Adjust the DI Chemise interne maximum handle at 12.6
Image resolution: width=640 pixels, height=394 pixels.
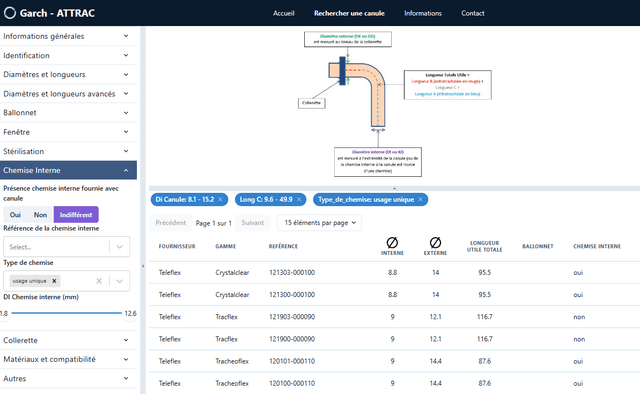pos(130,314)
